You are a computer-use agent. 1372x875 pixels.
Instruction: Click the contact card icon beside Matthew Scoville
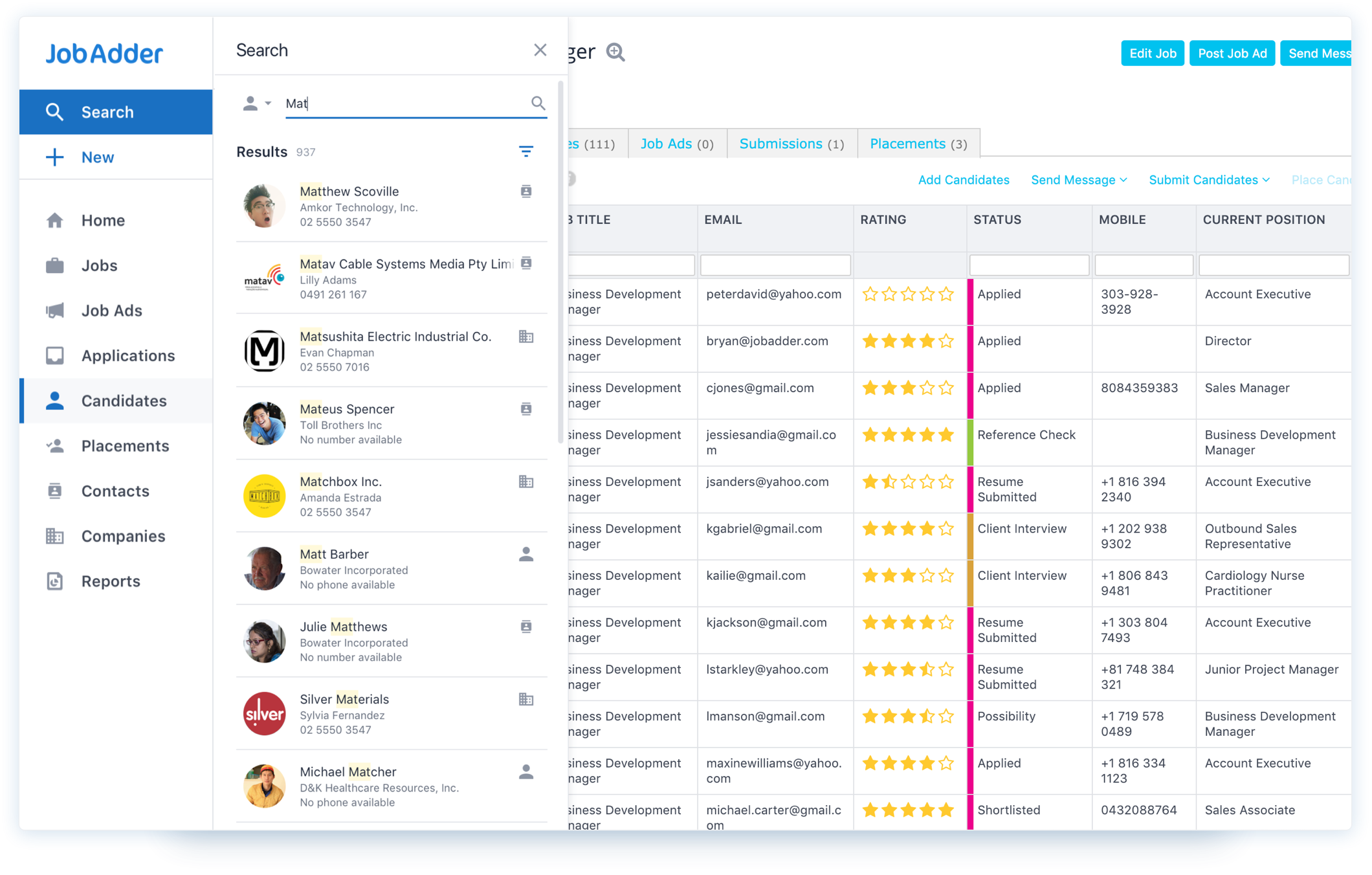tap(526, 192)
